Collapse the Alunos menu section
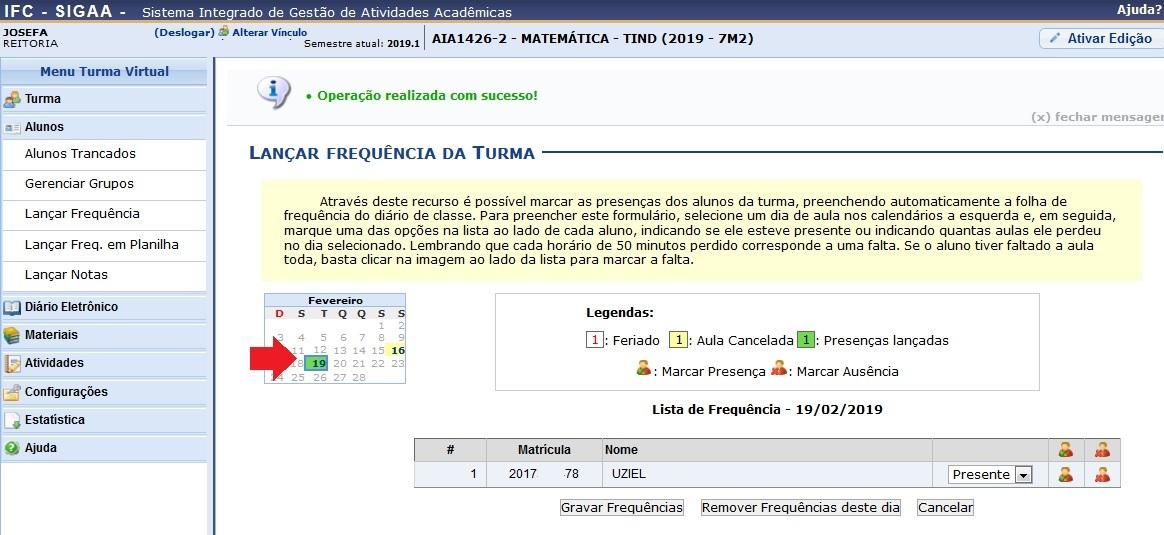This screenshot has width=1164, height=535. click(104, 127)
